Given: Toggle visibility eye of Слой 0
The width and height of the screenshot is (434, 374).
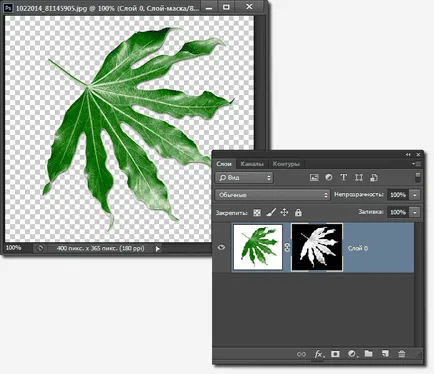Looking at the screenshot, I should pyautogui.click(x=222, y=247).
